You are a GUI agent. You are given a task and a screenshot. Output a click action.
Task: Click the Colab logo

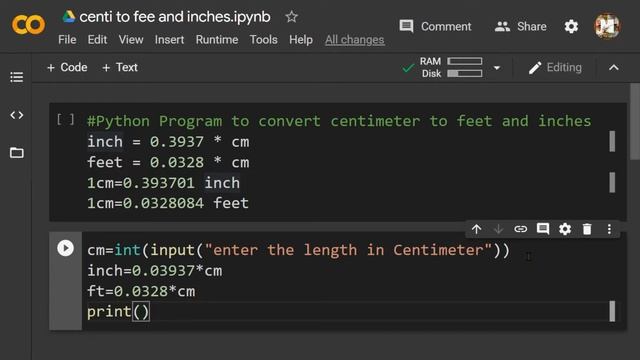point(28,25)
